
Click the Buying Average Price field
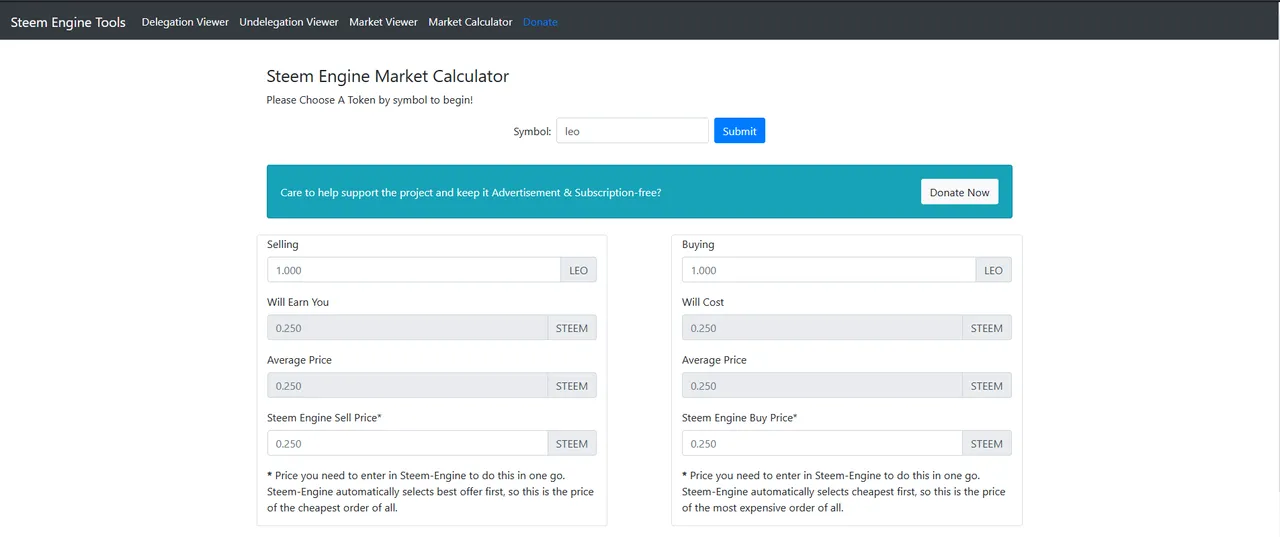[822, 386]
